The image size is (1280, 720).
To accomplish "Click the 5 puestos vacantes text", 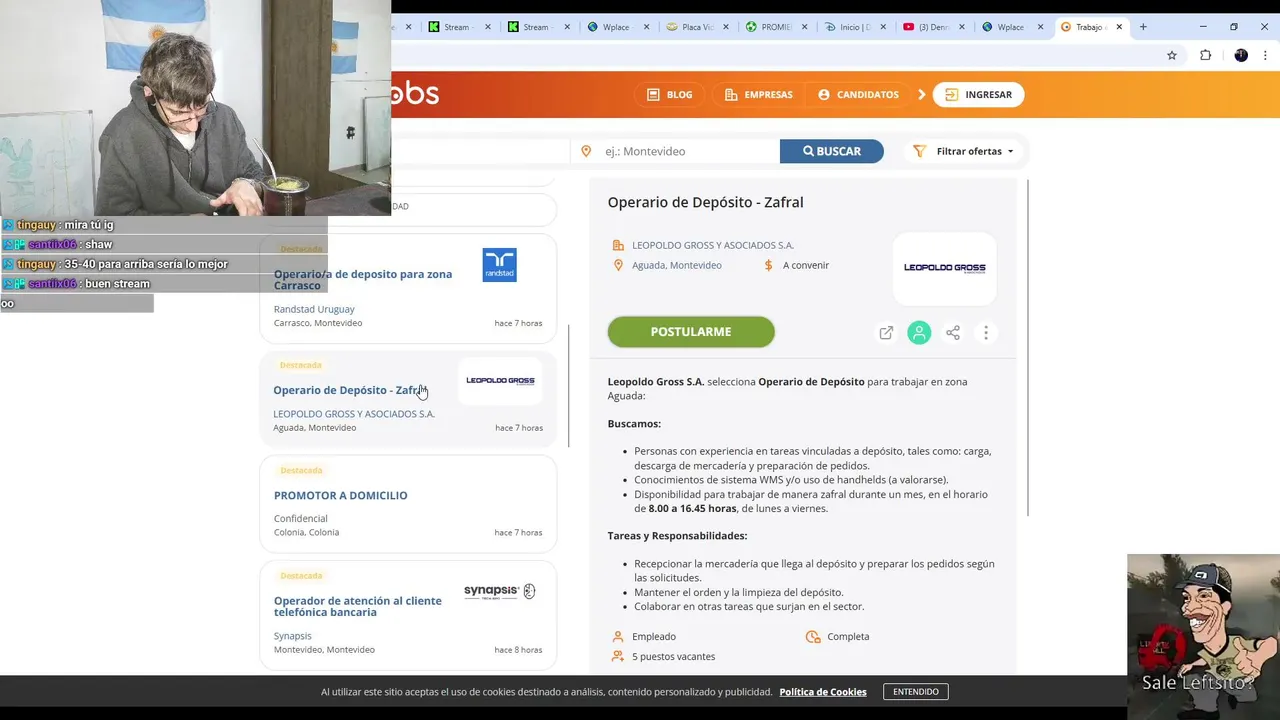I will (673, 657).
